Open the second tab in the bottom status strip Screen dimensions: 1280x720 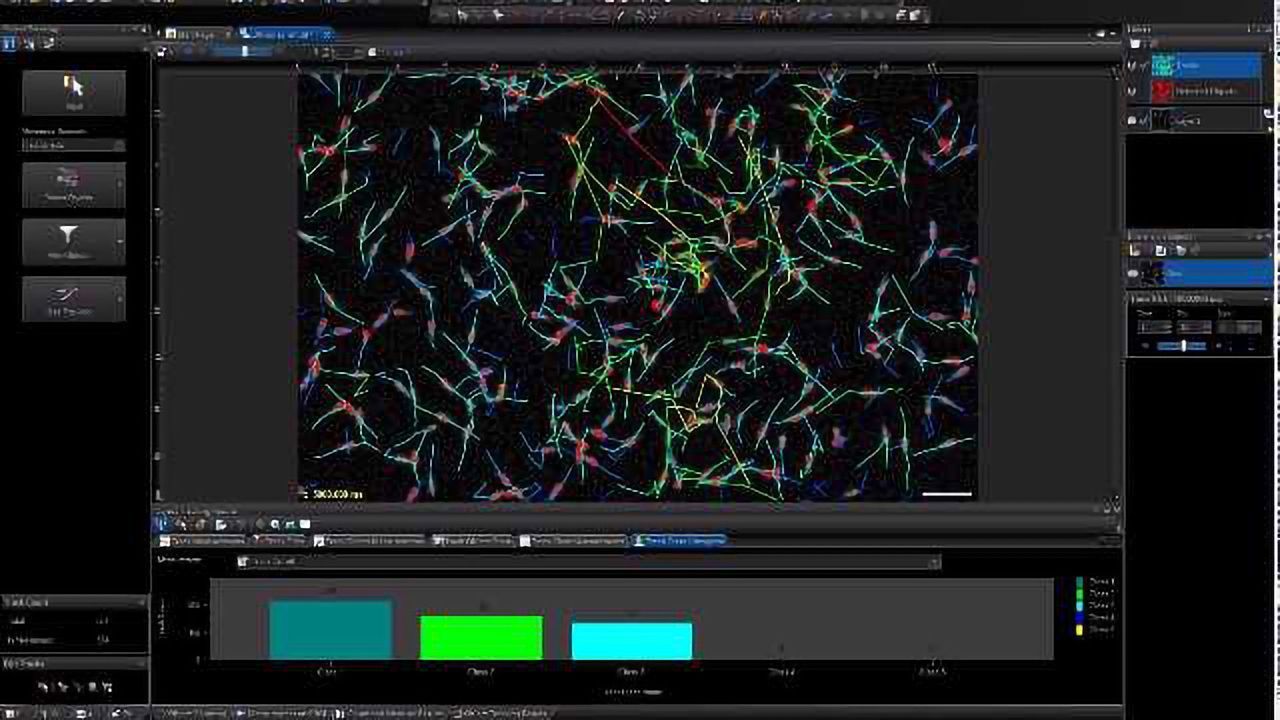coord(282,713)
